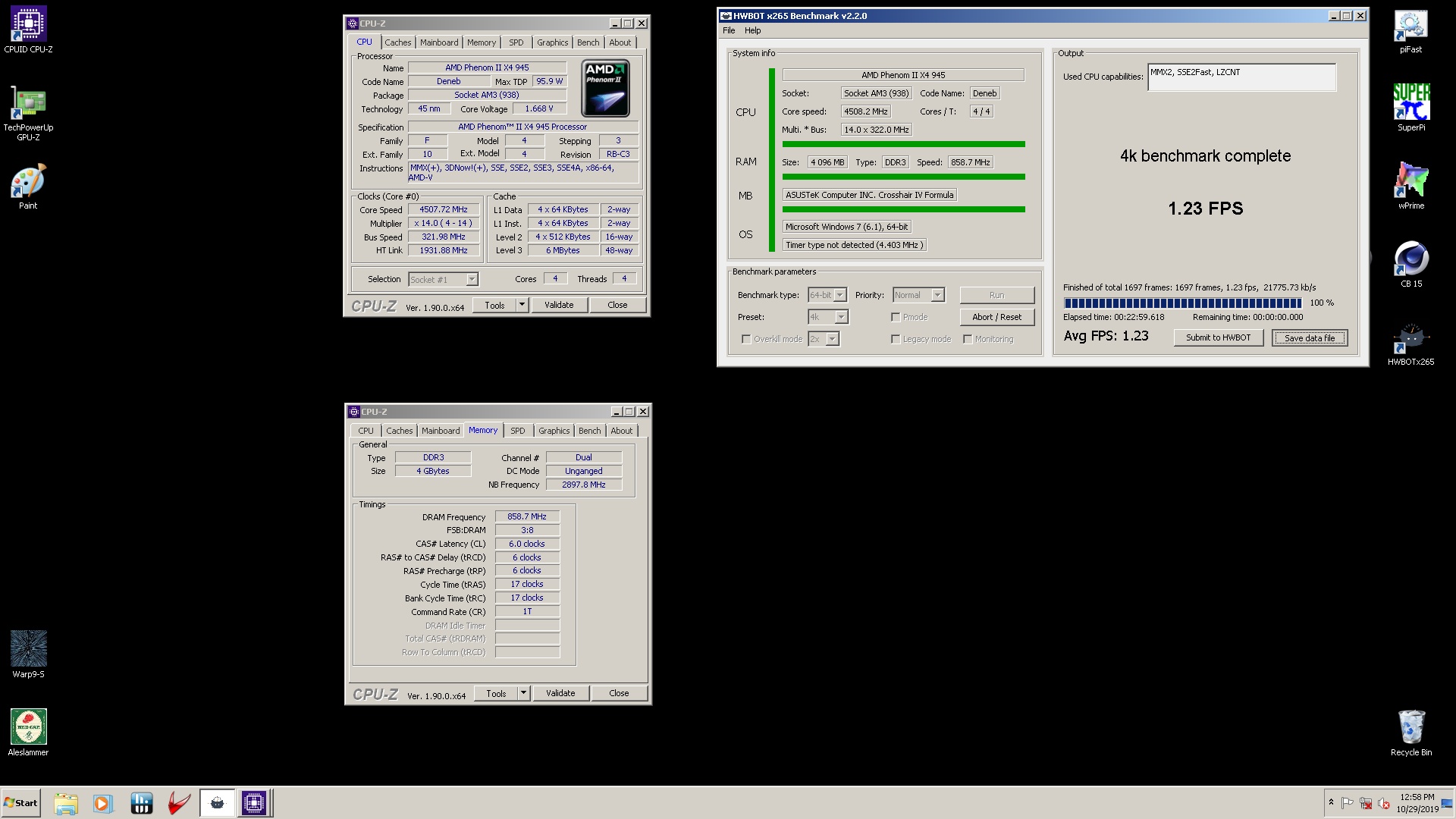Toggle Overkill mode checkbox
This screenshot has height=819, width=1456.
[x=746, y=339]
